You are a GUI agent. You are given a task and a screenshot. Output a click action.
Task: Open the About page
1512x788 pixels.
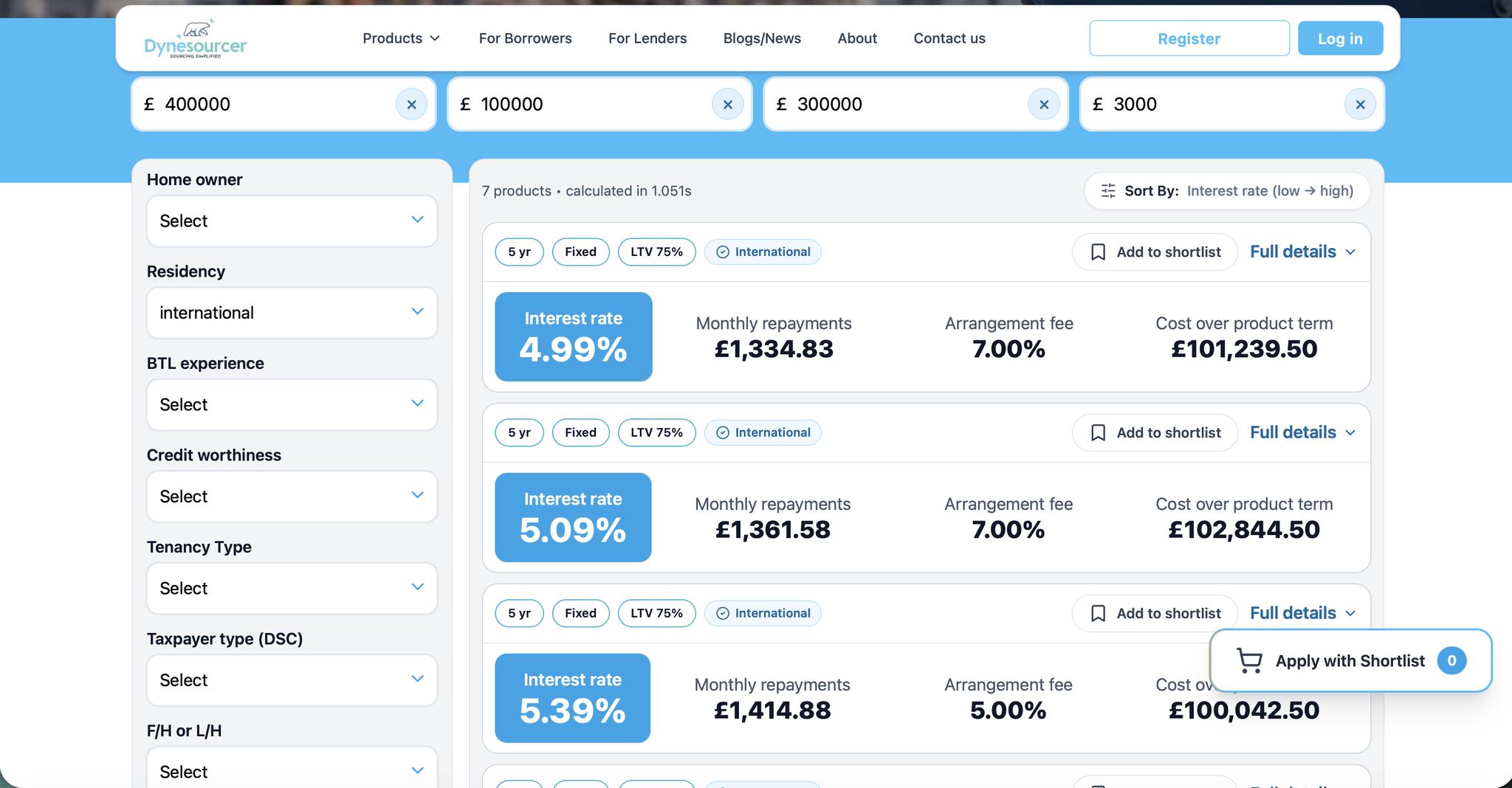coord(857,38)
